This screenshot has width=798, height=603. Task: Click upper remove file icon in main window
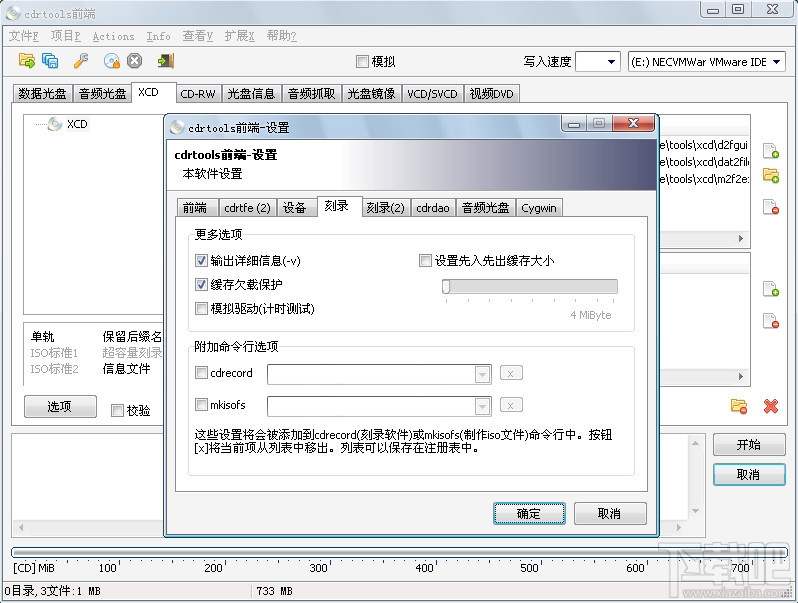coord(771,207)
